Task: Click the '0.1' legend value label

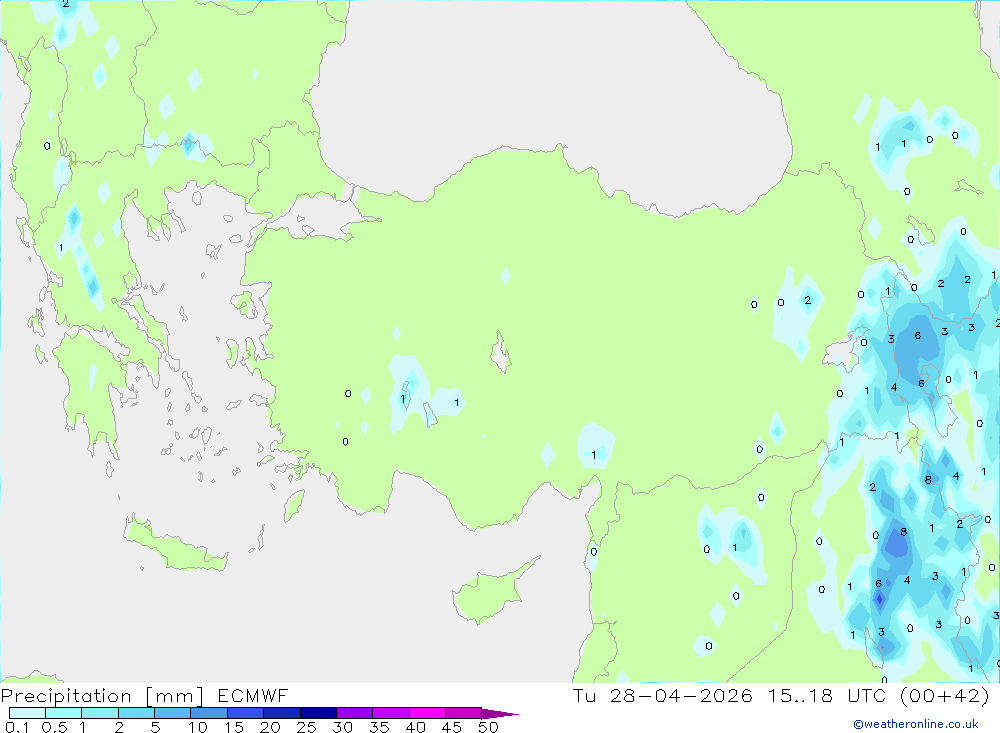Action: coord(17,727)
